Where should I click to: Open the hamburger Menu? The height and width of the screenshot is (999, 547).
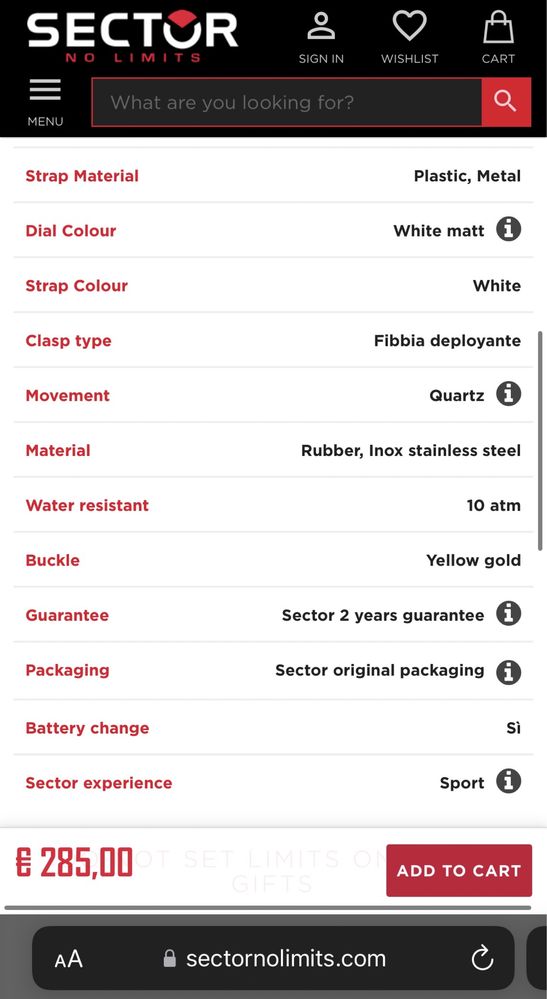[45, 102]
